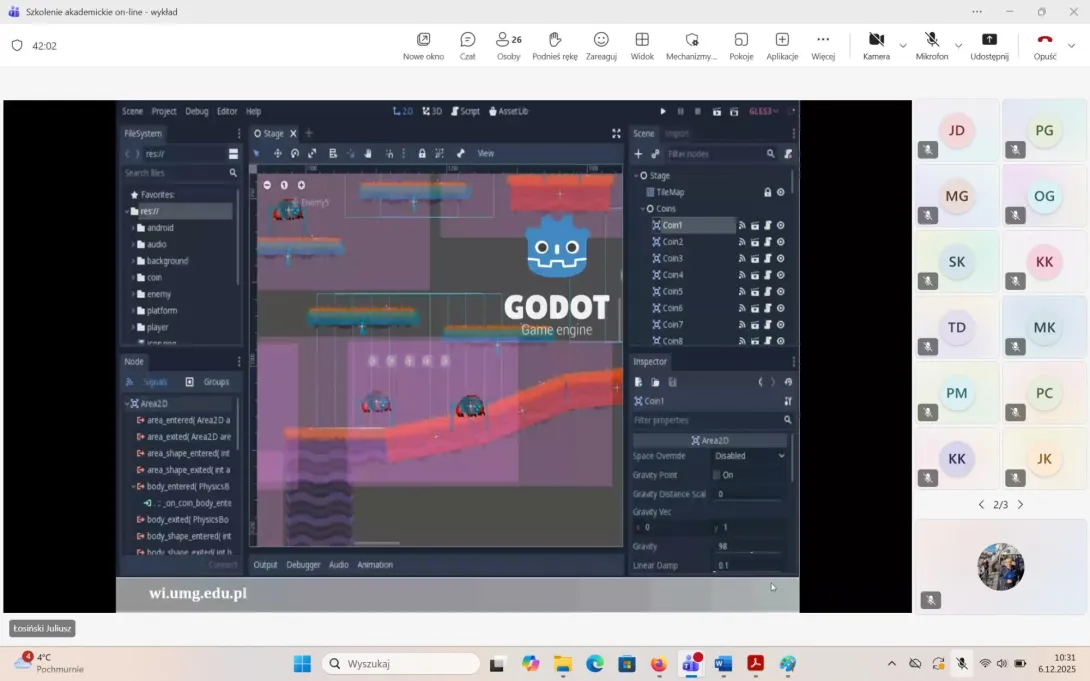The image size is (1090, 681).
Task: Pop out meeting with Nowe okno
Action: (x=423, y=45)
